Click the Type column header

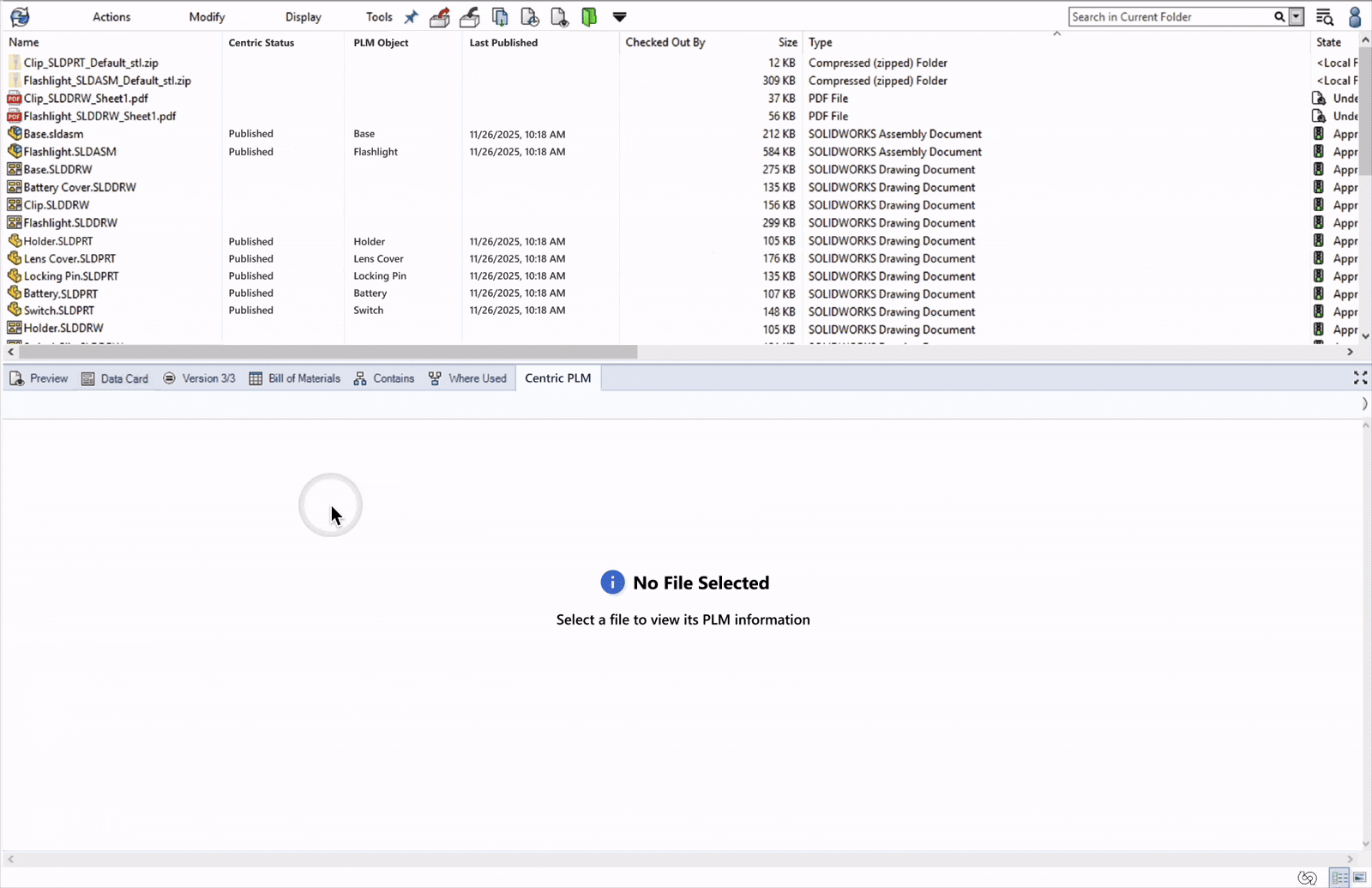tap(821, 42)
